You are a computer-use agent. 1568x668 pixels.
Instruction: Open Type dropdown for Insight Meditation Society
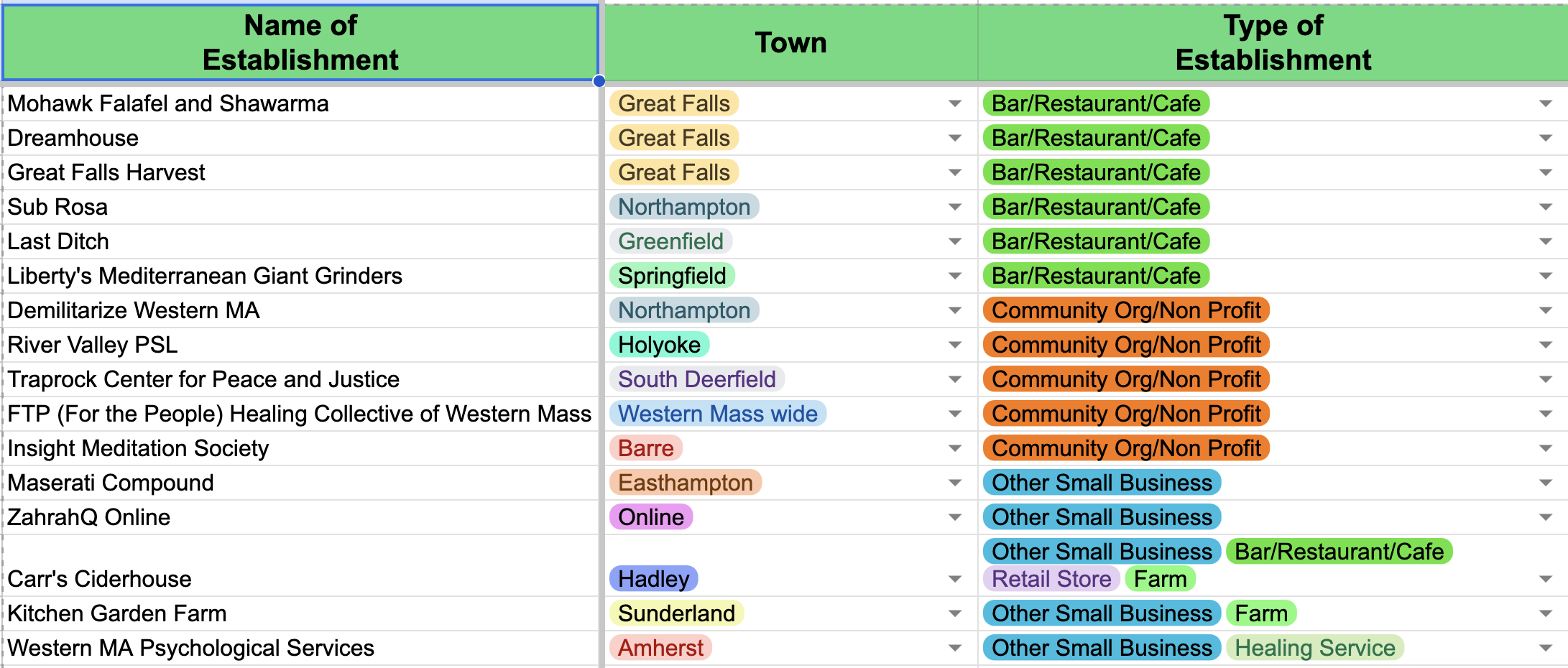(x=1546, y=448)
